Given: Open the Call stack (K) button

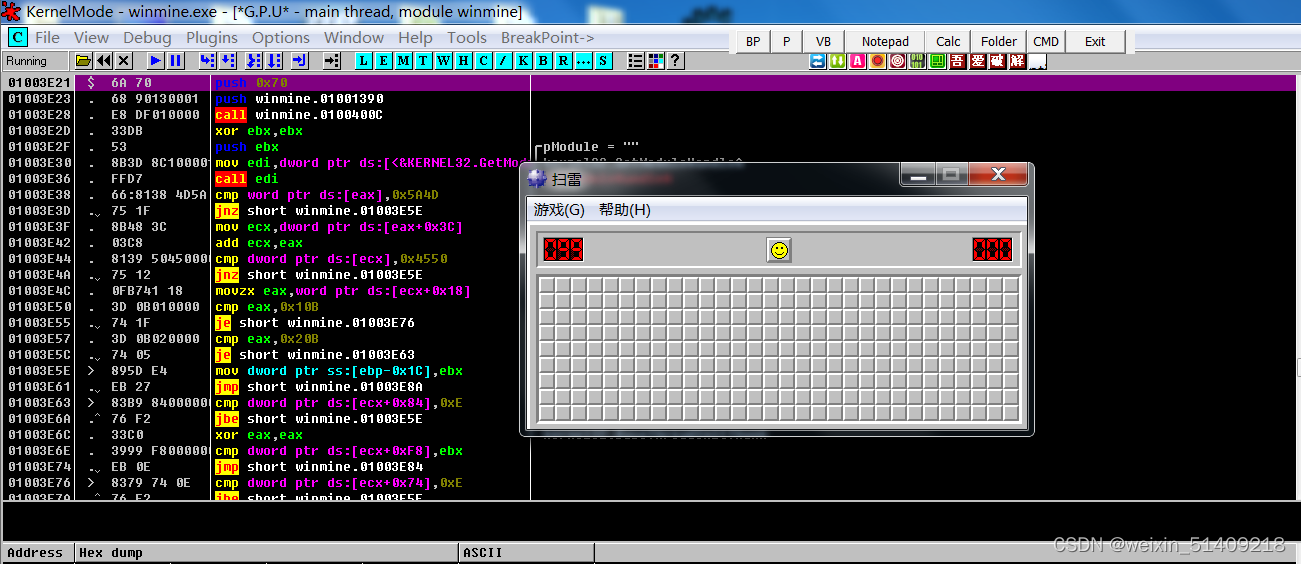Looking at the screenshot, I should tap(523, 61).
